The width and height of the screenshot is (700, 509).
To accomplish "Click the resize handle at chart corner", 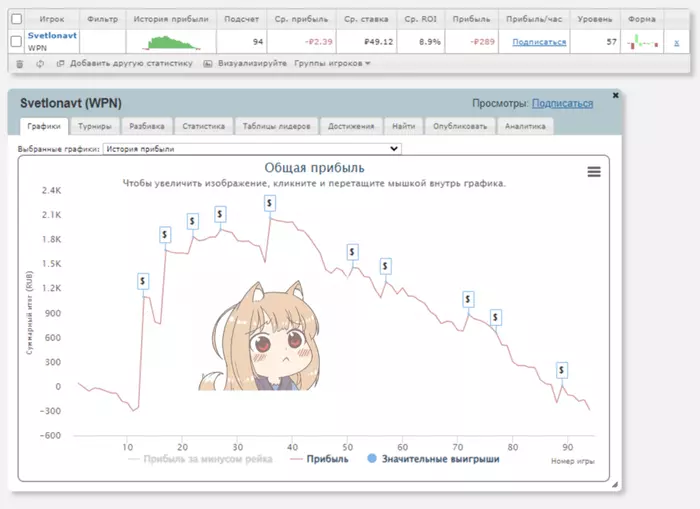I will click(x=615, y=484).
